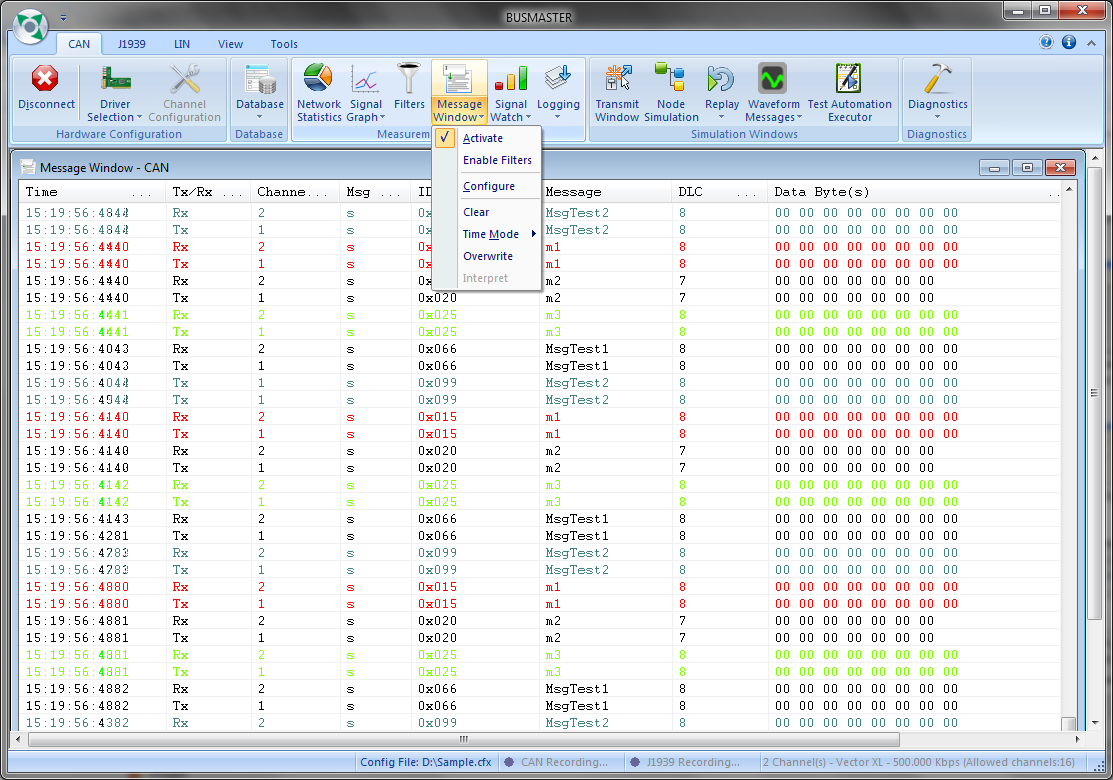
Task: Click the outer window vertical scrollbar up arrow
Action: click(x=1095, y=158)
